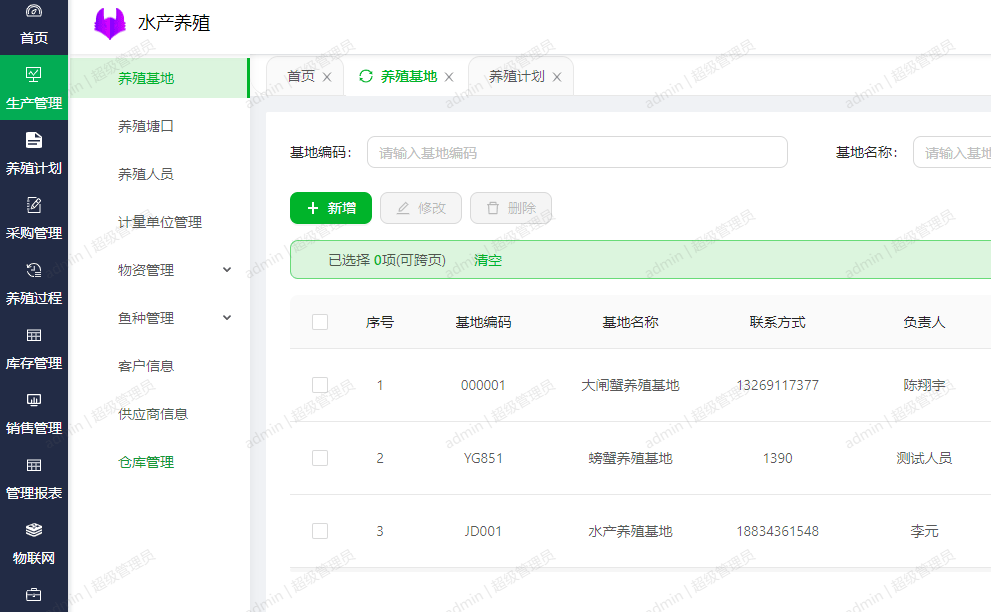Open the 首页 dashboard icon in sidebar
This screenshot has width=991, height=612.
pyautogui.click(x=33, y=11)
